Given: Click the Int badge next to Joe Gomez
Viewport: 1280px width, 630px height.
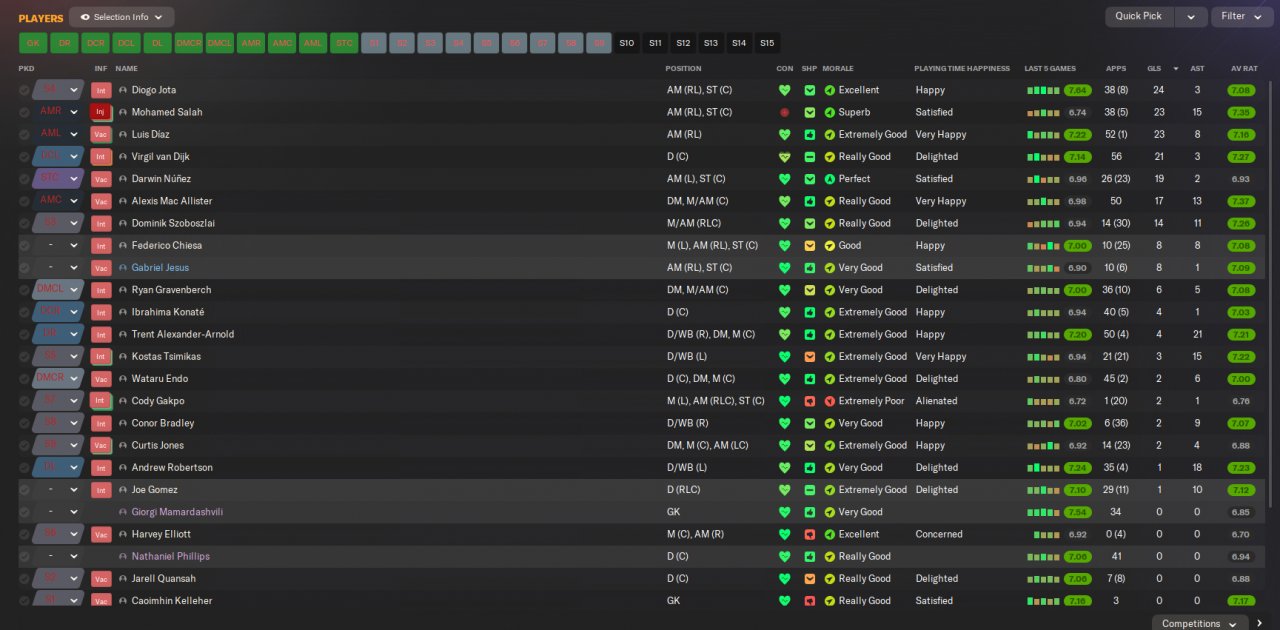Looking at the screenshot, I should point(100,490).
